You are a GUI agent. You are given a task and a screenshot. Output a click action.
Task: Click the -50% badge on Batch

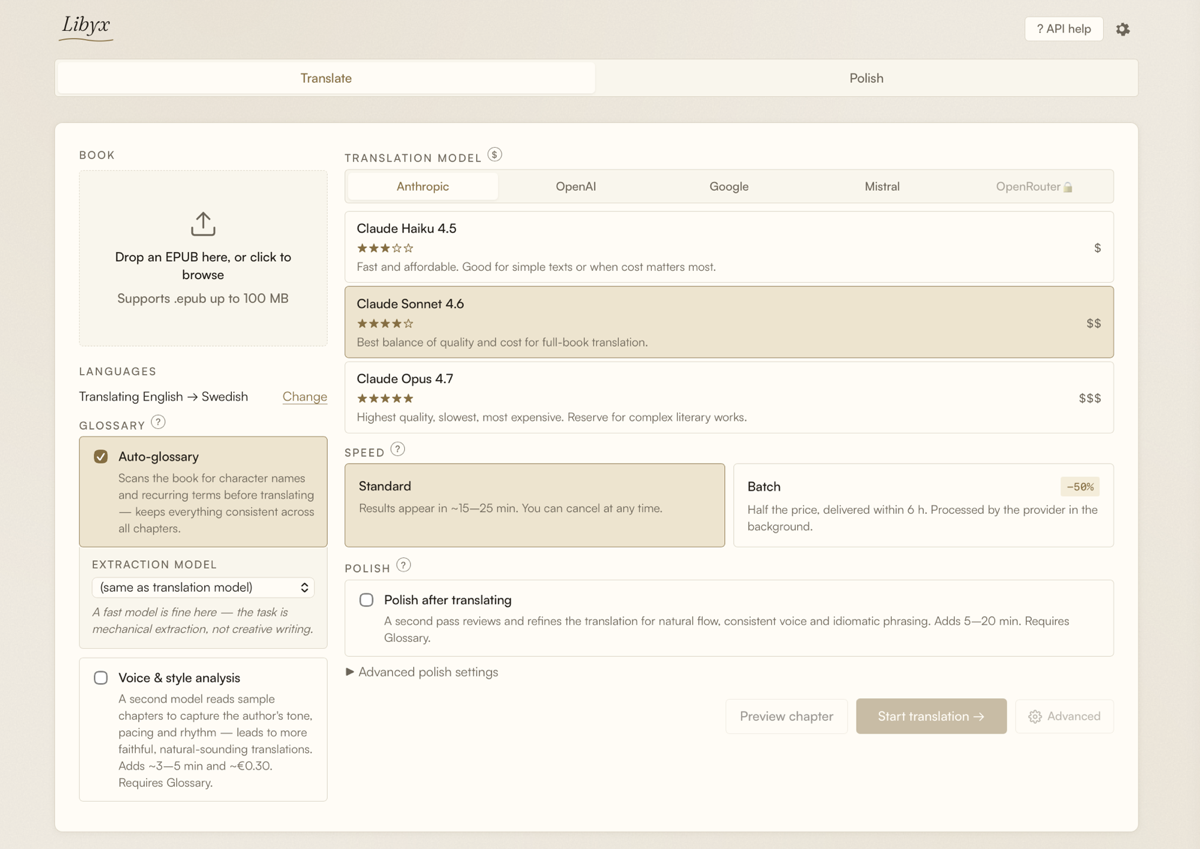click(x=1080, y=487)
